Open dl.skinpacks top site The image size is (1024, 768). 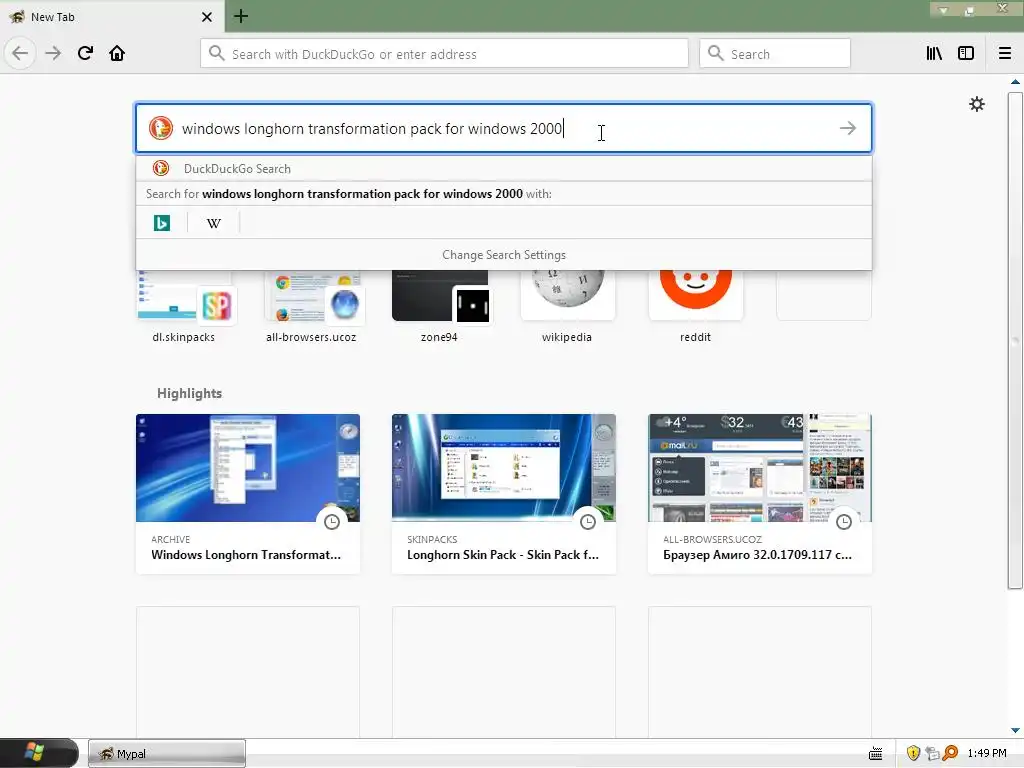point(184,307)
